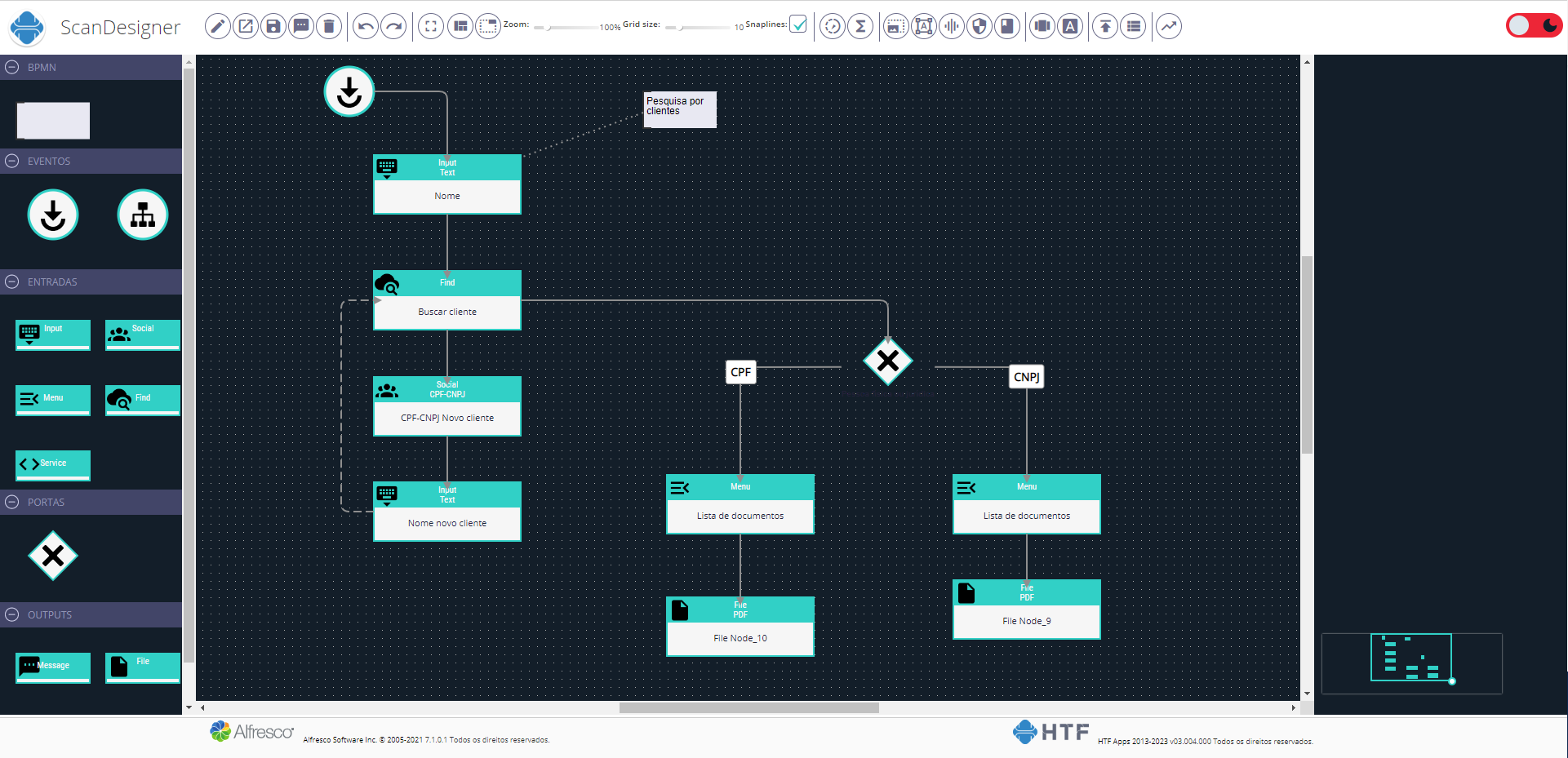
Task: Collapse the ENTRADAS palette section
Action: [x=12, y=282]
